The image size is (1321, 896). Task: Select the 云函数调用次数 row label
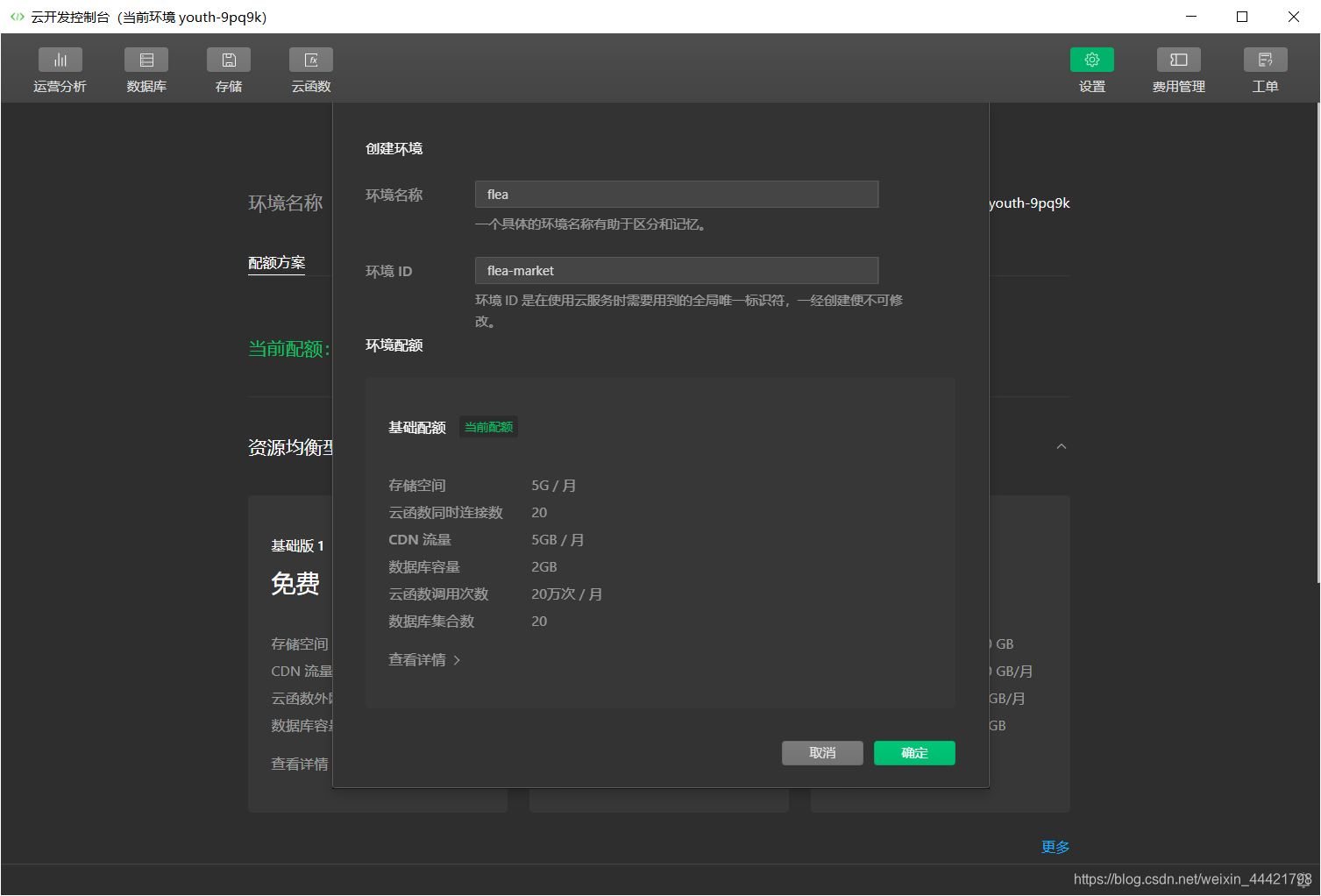[438, 594]
